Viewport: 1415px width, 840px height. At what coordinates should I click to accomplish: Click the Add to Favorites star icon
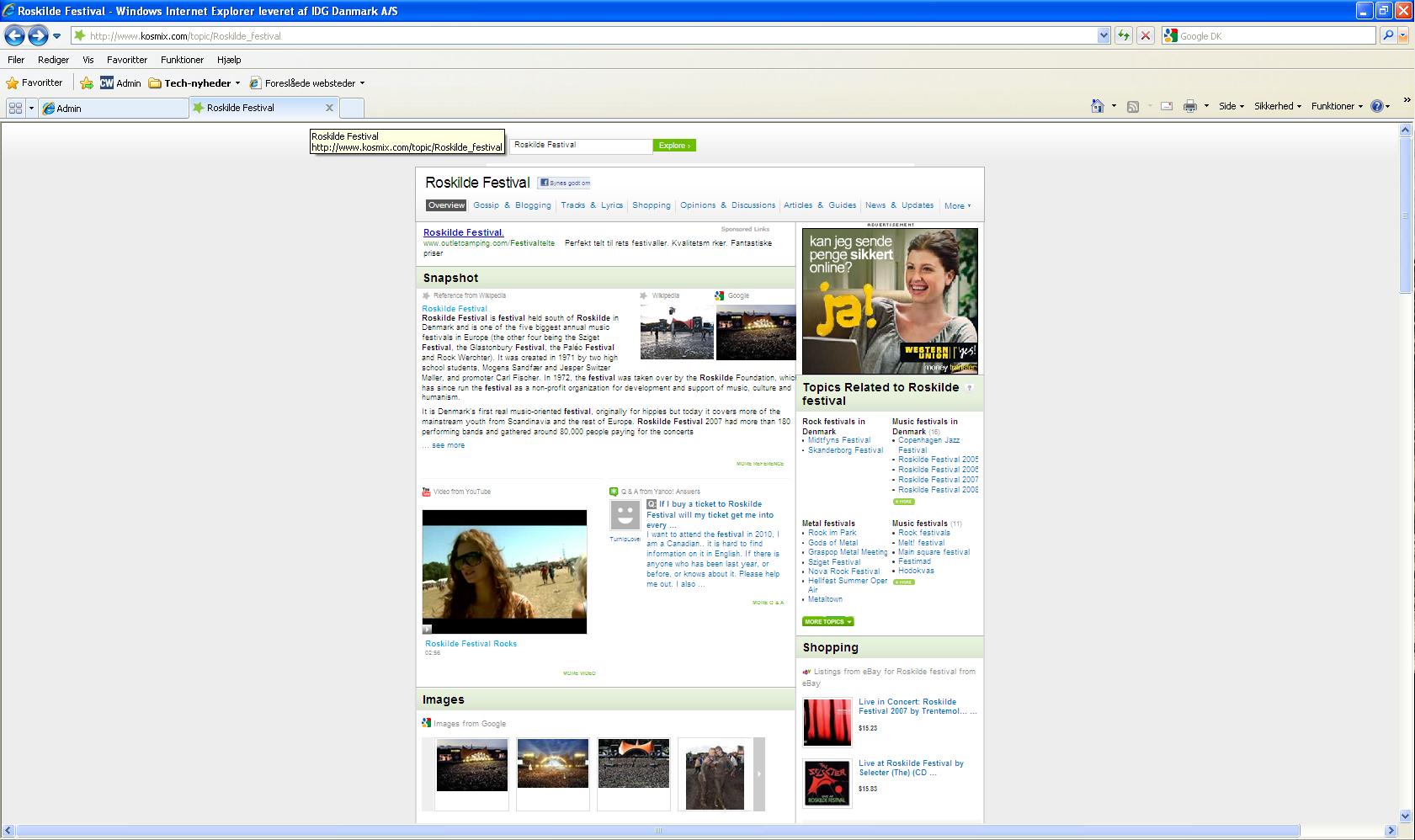point(86,82)
